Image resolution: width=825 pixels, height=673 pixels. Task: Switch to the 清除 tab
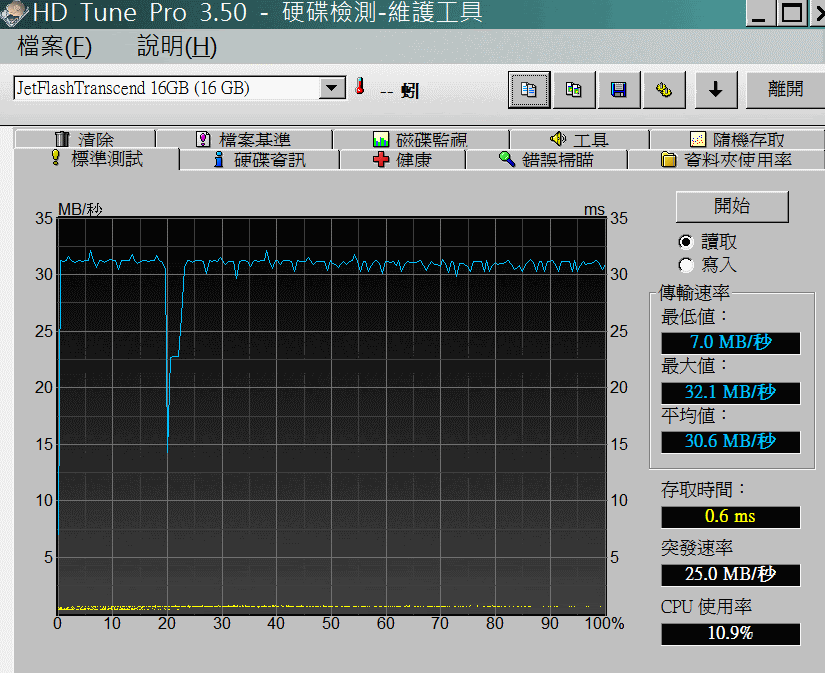click(85, 139)
